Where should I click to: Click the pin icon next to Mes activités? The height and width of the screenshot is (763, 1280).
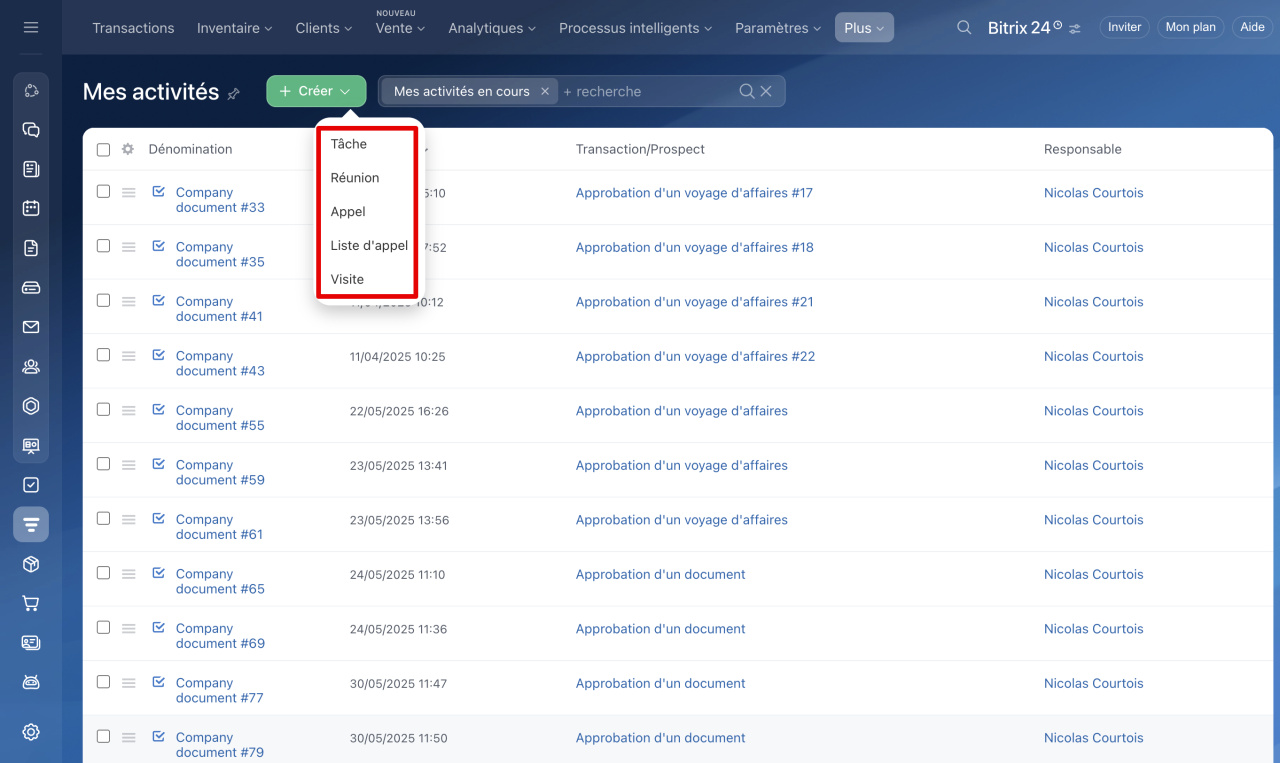tap(234, 94)
